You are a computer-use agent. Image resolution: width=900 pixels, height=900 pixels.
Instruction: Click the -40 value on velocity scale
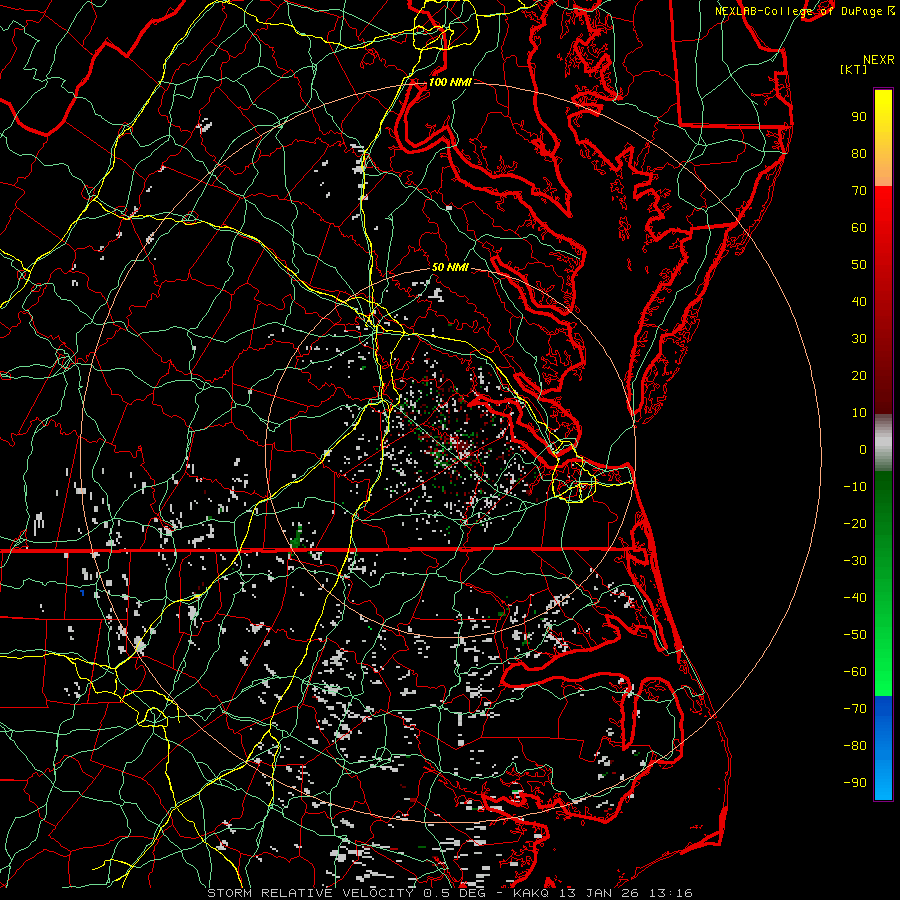pyautogui.click(x=855, y=598)
